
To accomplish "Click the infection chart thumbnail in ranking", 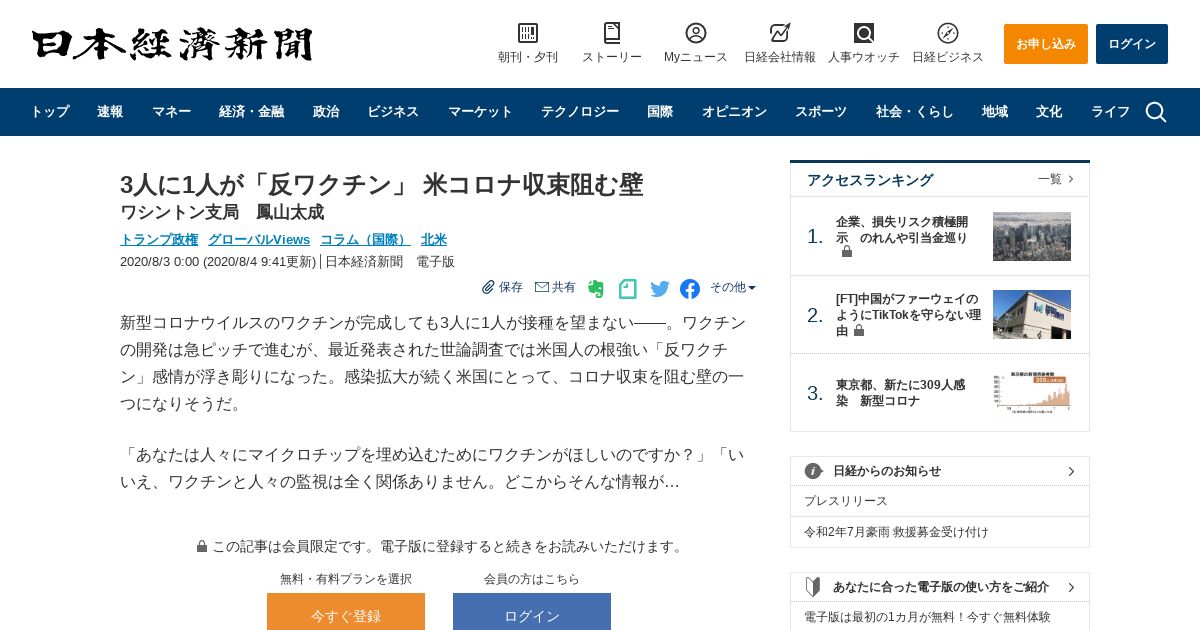I will (x=1032, y=391).
